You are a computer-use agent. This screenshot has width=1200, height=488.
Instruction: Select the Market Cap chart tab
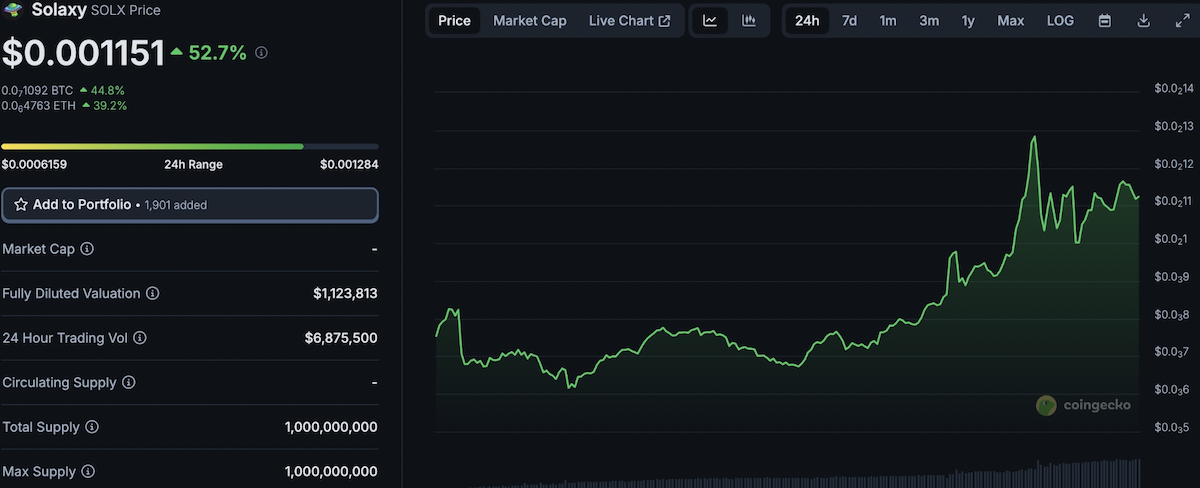(530, 21)
